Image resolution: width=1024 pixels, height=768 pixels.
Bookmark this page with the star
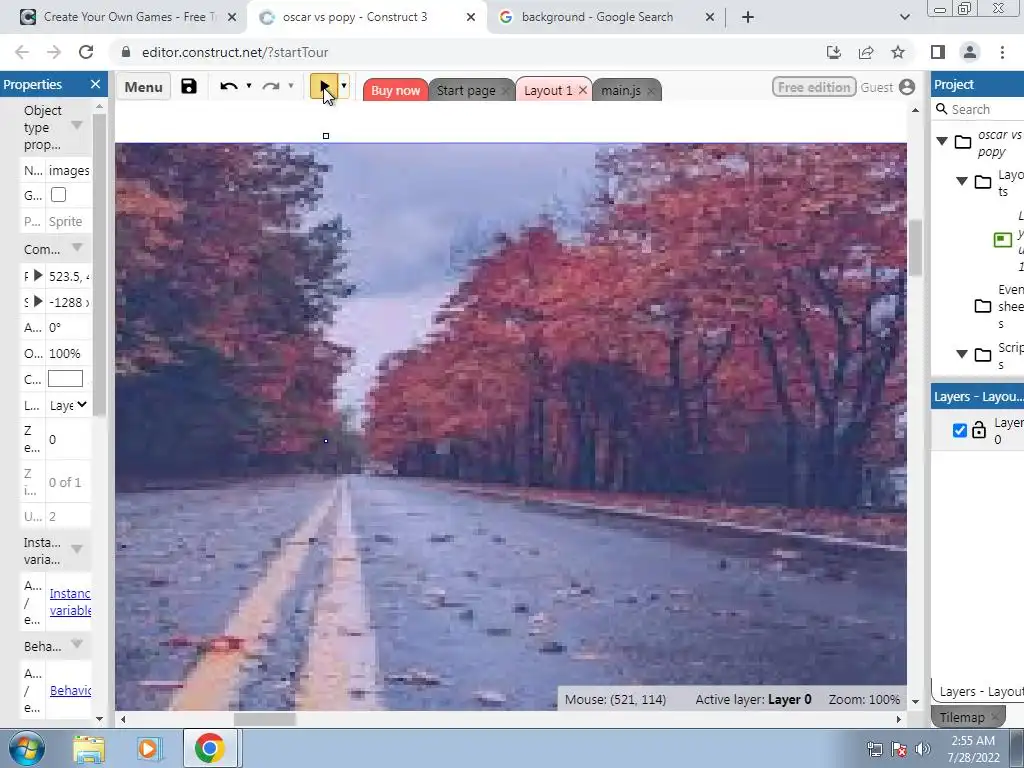pos(898,52)
